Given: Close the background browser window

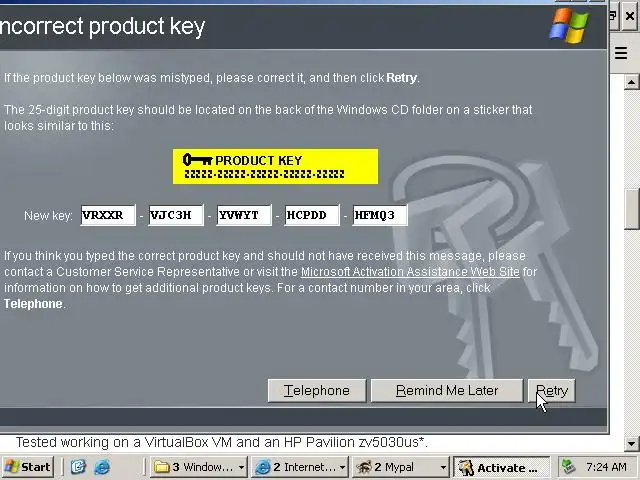Looking at the screenshot, I should 629,16.
